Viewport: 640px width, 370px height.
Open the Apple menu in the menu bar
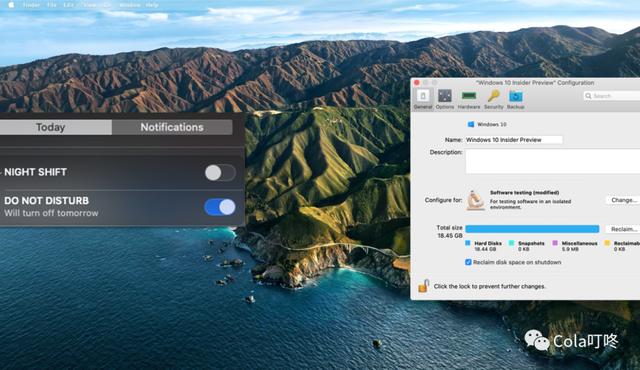point(11,5)
